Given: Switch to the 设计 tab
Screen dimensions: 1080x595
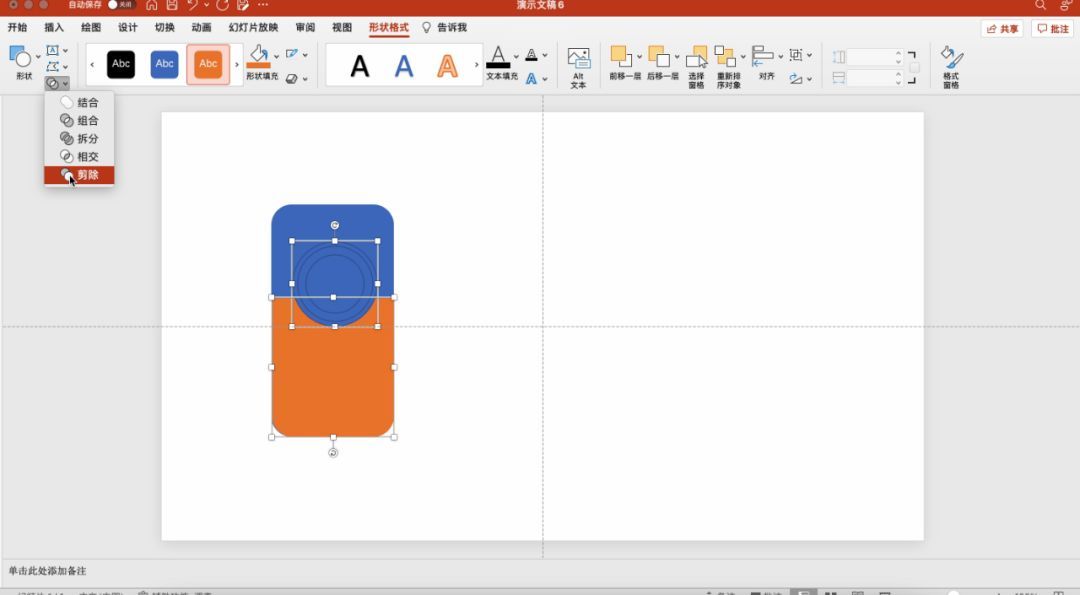Looking at the screenshot, I should [x=127, y=28].
